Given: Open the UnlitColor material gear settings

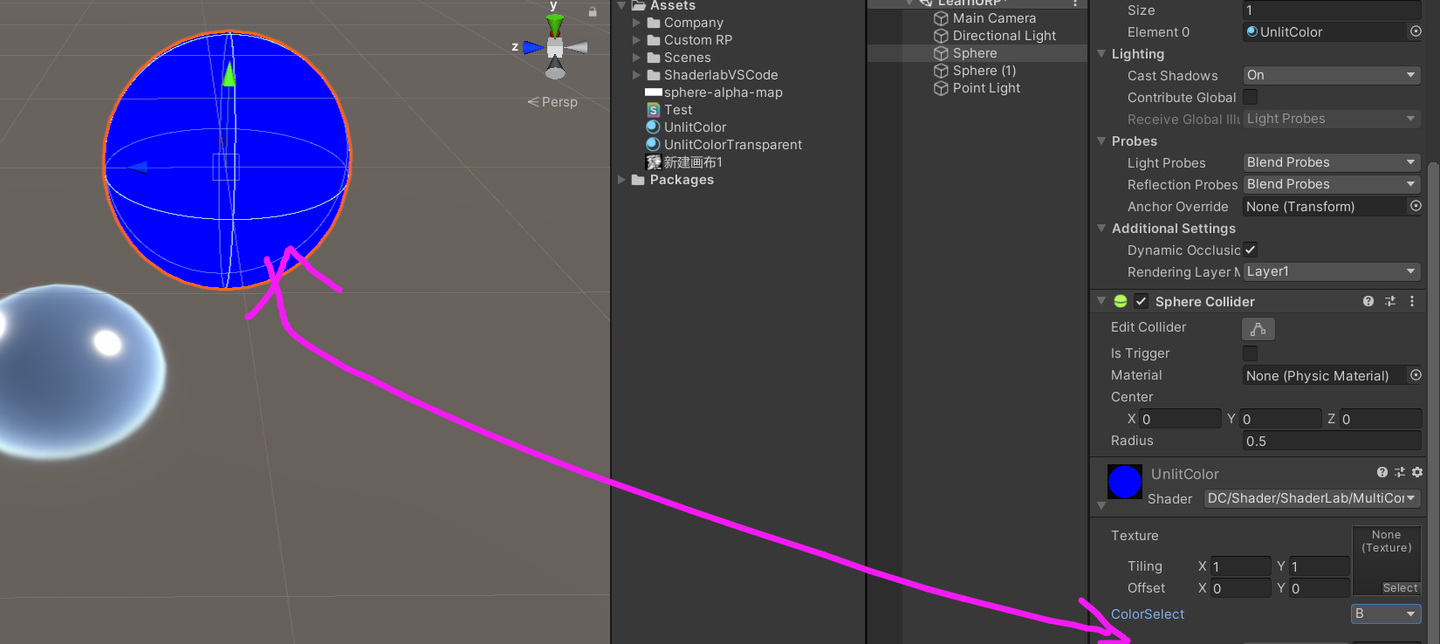Looking at the screenshot, I should [1417, 472].
